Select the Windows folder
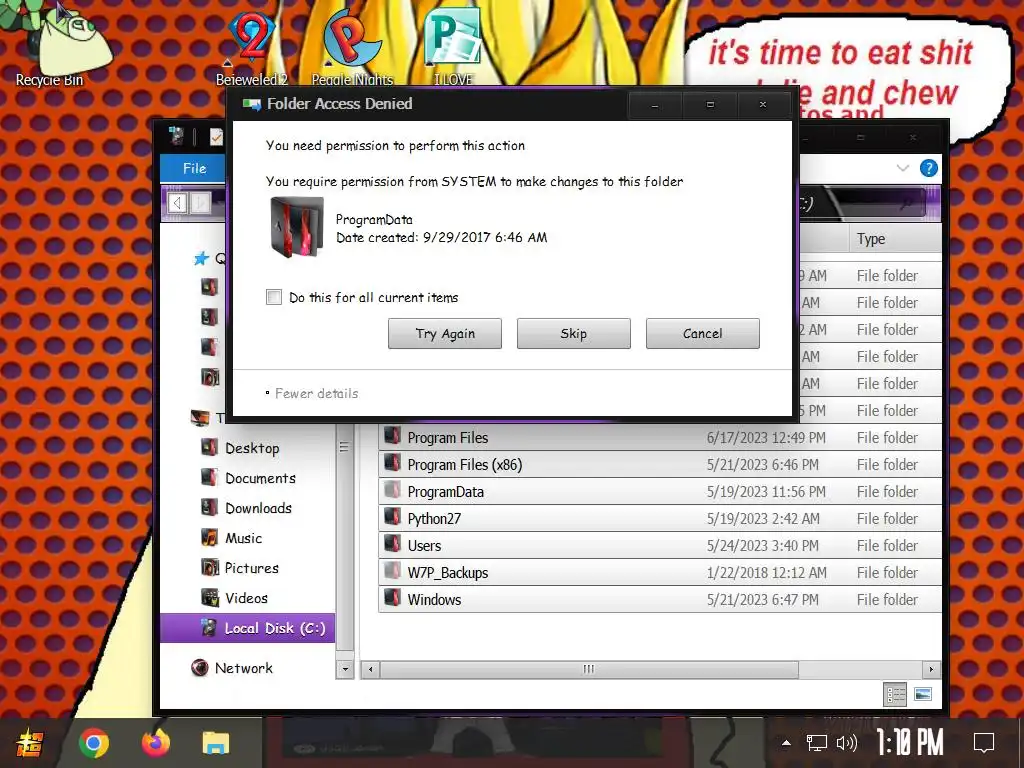1024x768 pixels. tap(660, 600)
